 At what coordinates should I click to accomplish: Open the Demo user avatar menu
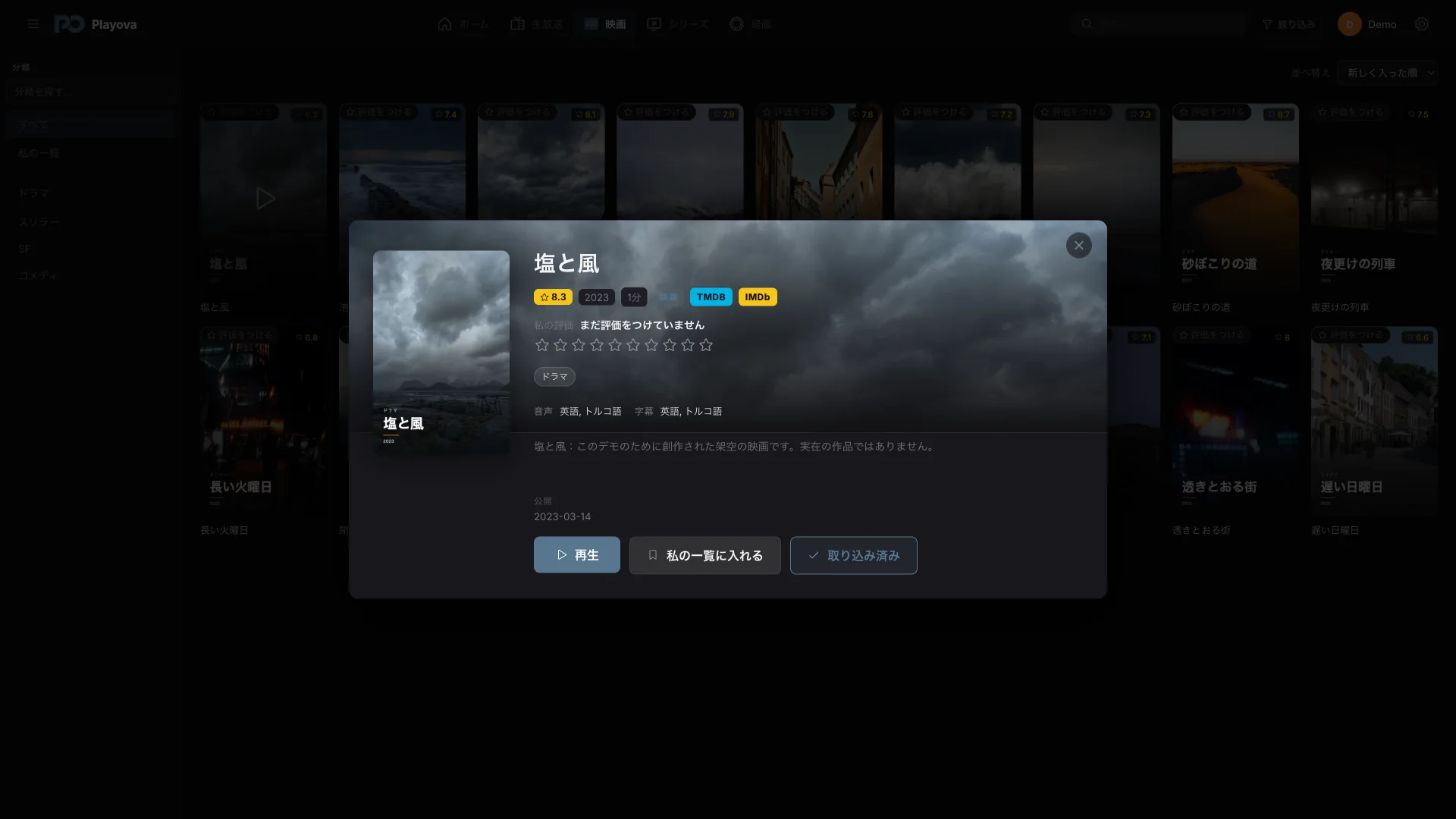[1367, 24]
